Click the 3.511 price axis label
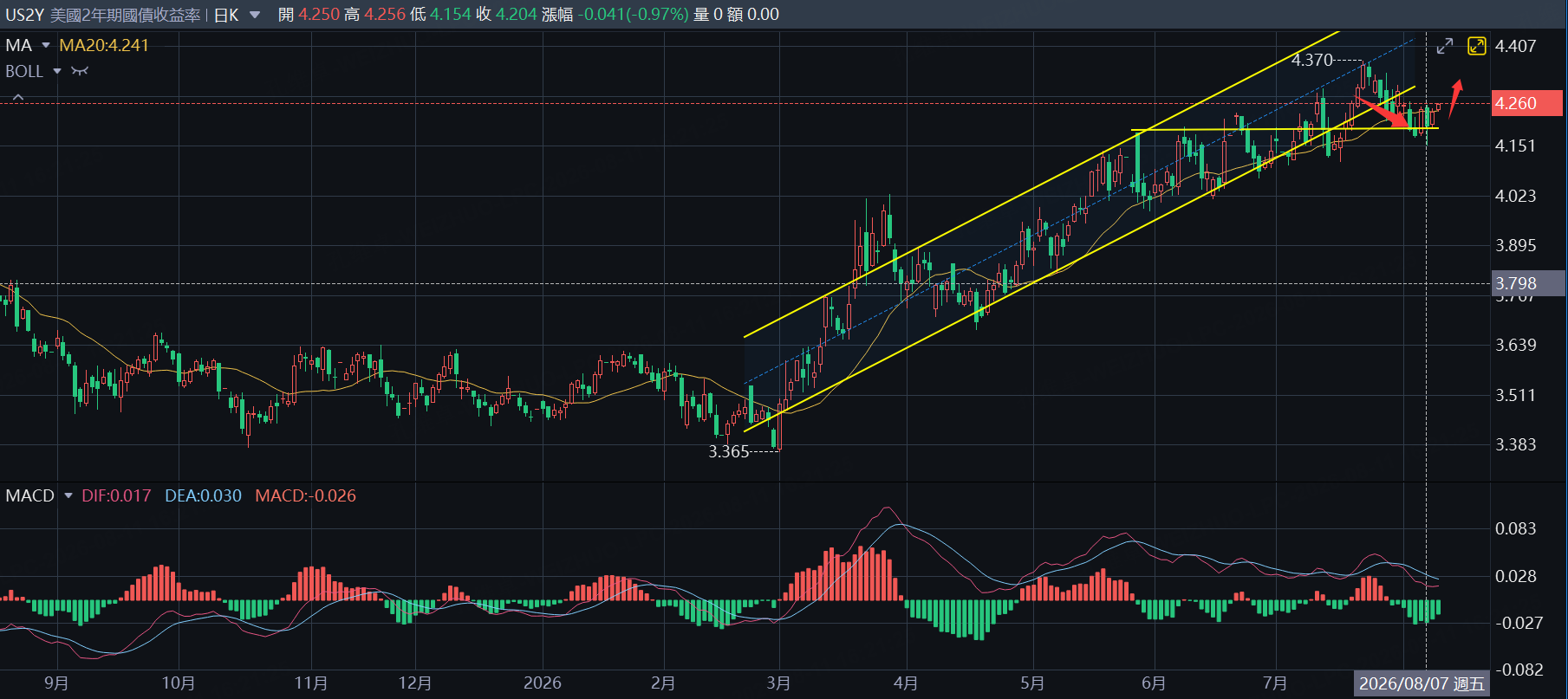 pos(1515,395)
